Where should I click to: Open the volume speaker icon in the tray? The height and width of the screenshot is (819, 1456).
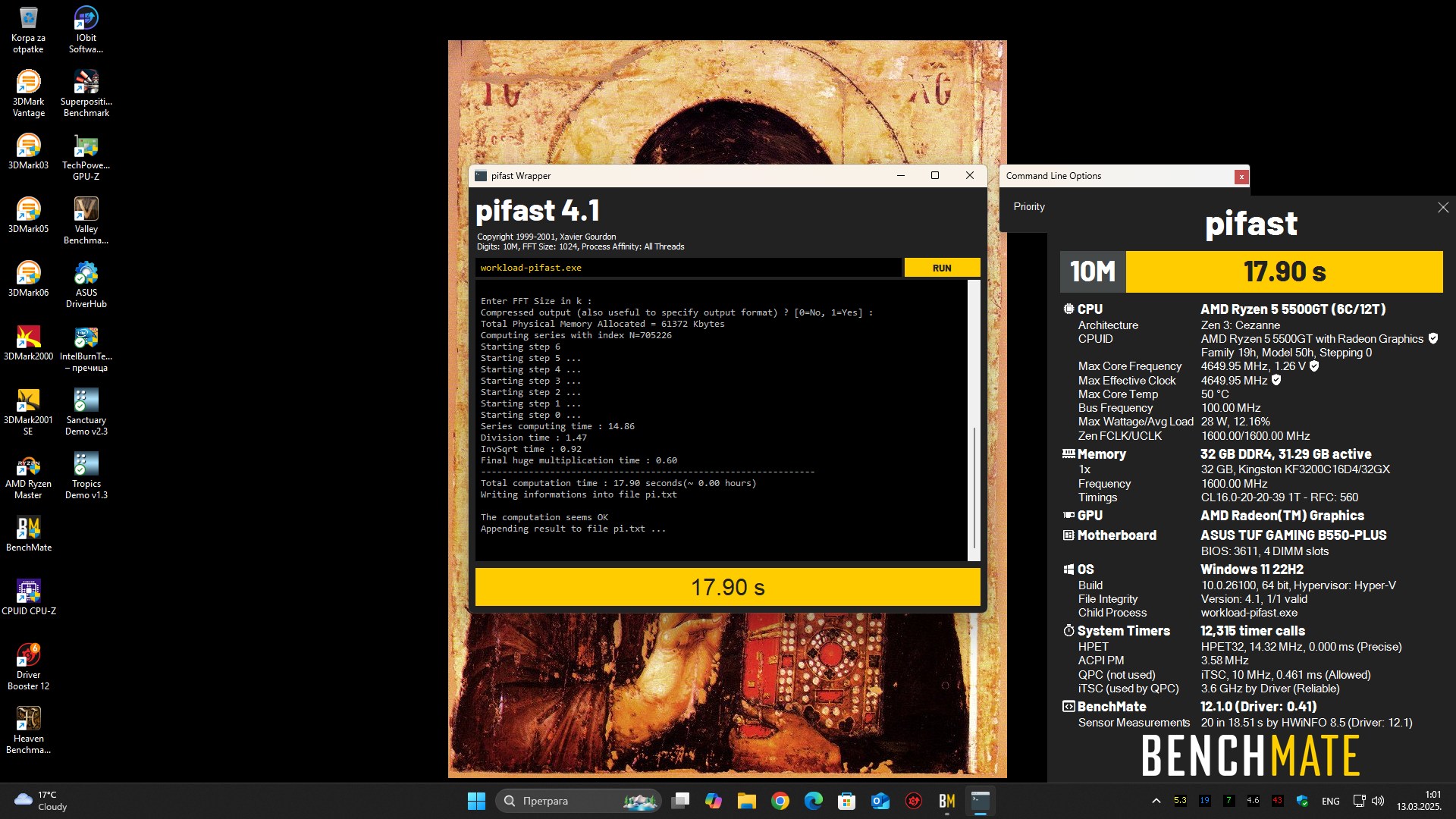(1378, 801)
